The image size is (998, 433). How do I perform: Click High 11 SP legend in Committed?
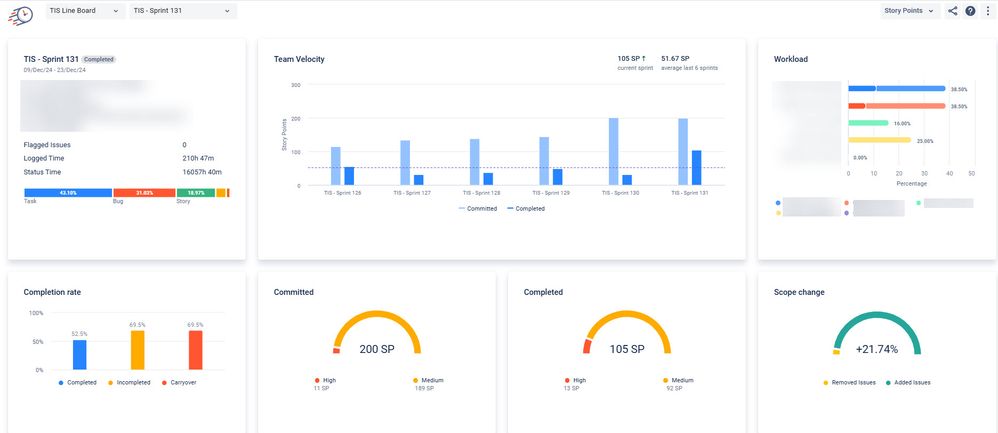coord(325,384)
